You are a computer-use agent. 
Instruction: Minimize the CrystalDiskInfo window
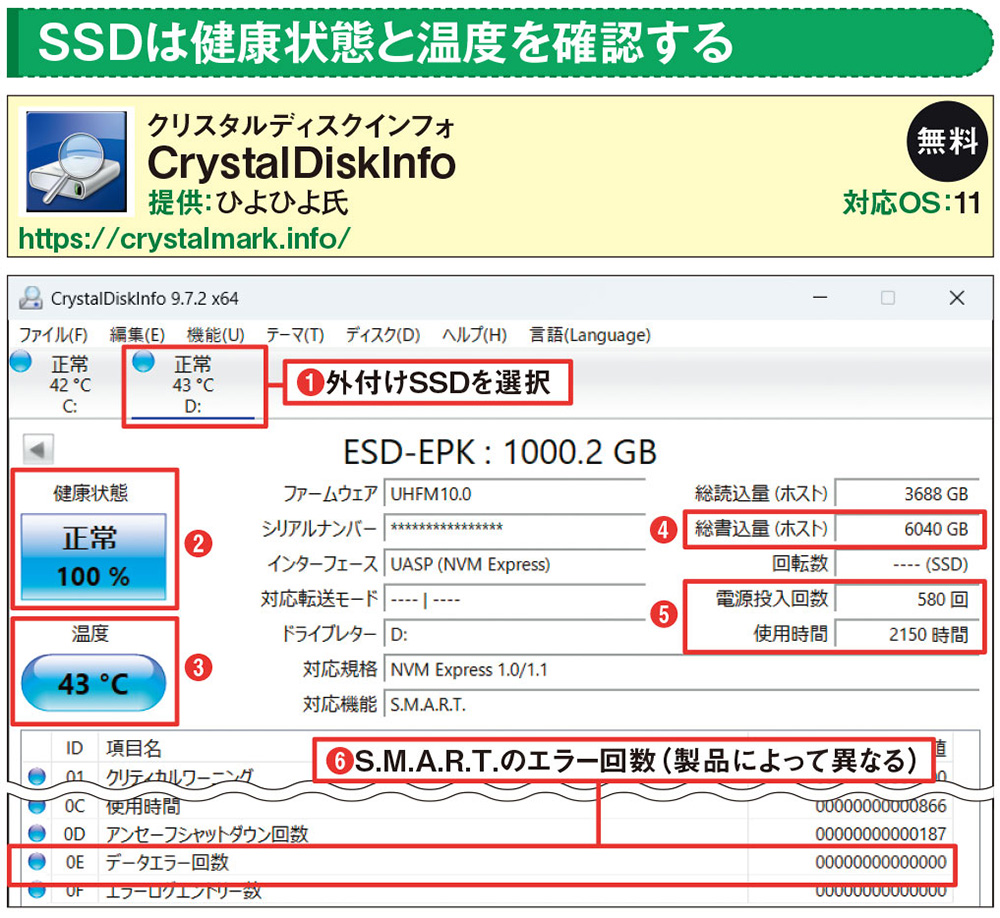pyautogui.click(x=820, y=298)
